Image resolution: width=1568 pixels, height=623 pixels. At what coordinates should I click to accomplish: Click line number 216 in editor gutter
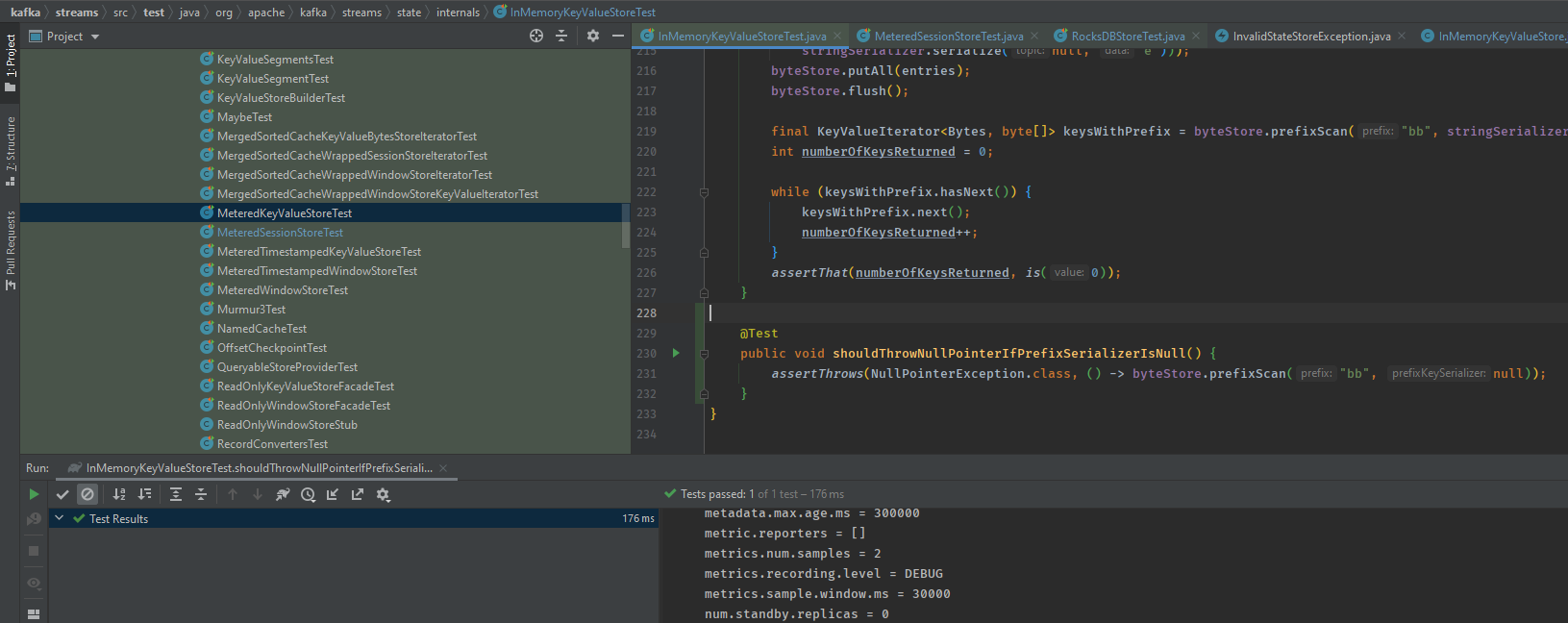click(646, 71)
